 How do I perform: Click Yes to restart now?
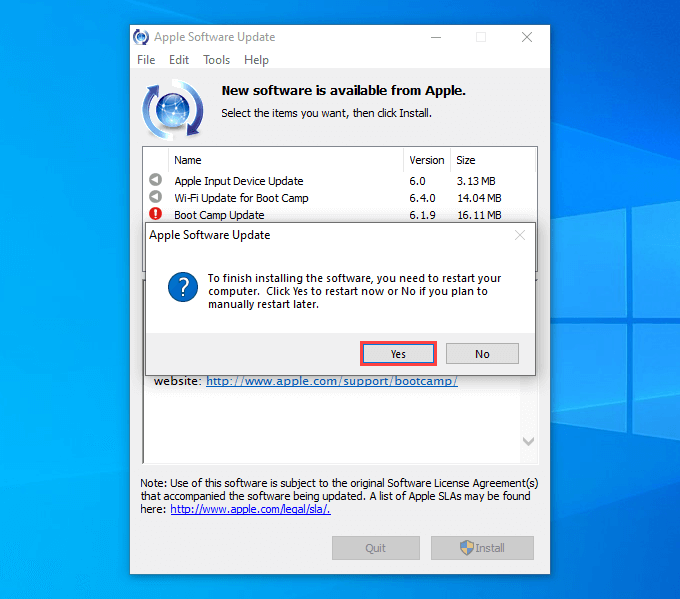pyautogui.click(x=398, y=354)
